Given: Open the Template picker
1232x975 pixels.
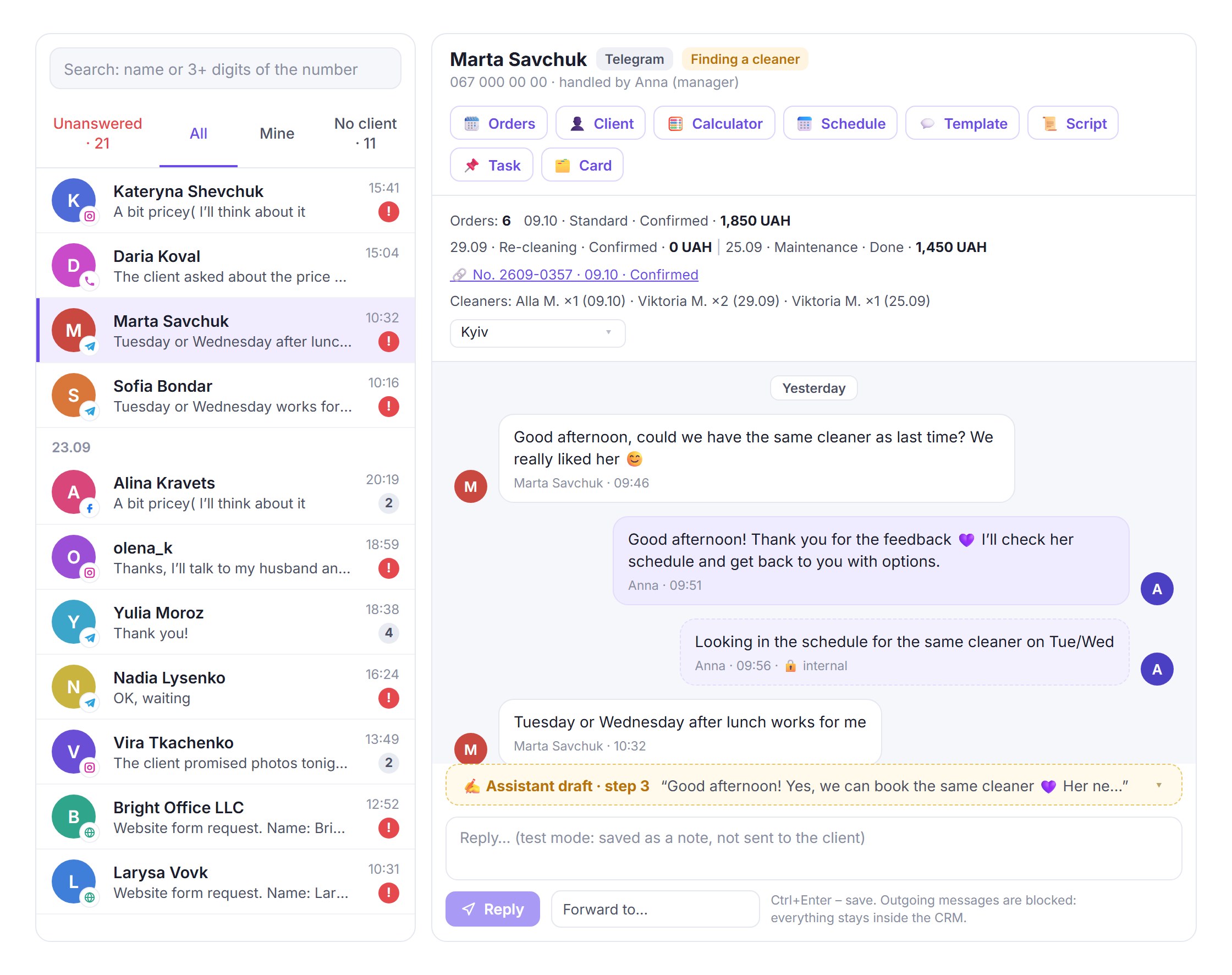Looking at the screenshot, I should click(x=962, y=123).
